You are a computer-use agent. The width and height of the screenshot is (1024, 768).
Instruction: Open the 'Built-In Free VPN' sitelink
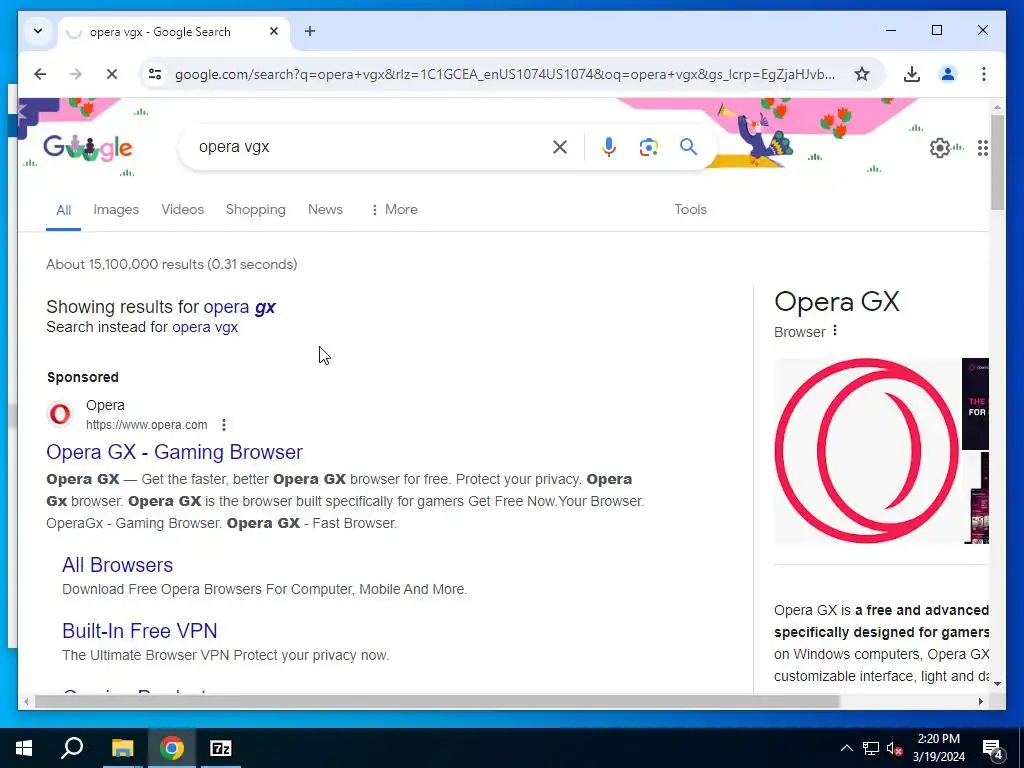(x=140, y=631)
